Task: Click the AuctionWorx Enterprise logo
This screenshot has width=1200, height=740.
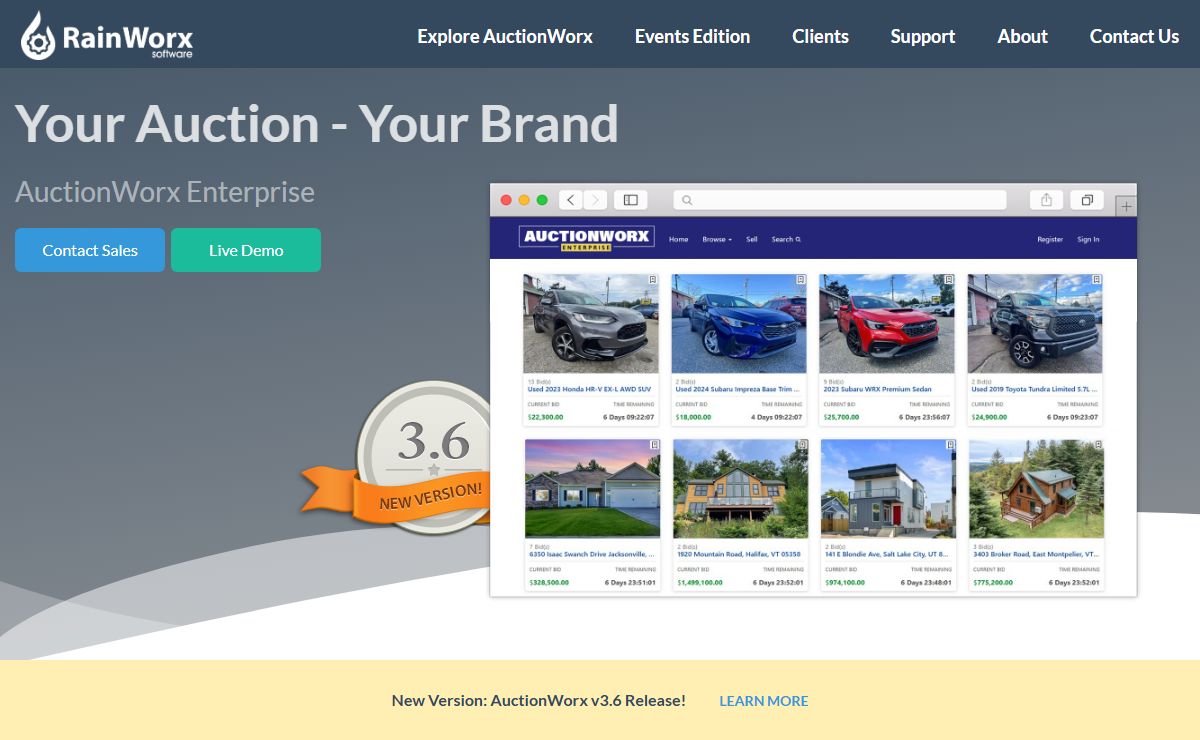Action: pyautogui.click(x=587, y=238)
